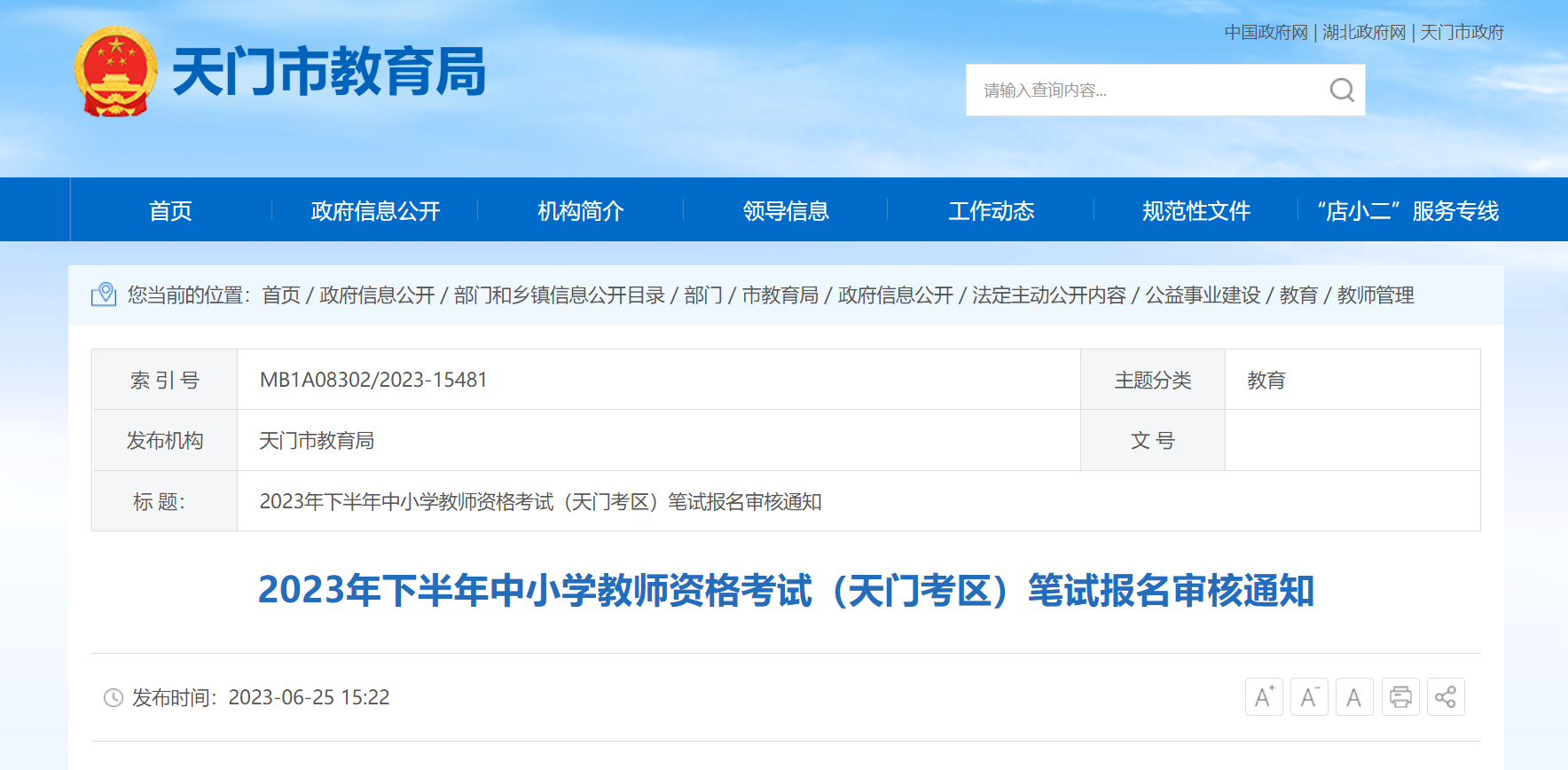The height and width of the screenshot is (770, 1568).
Task: Click the 发布机构 label cell
Action: (165, 440)
